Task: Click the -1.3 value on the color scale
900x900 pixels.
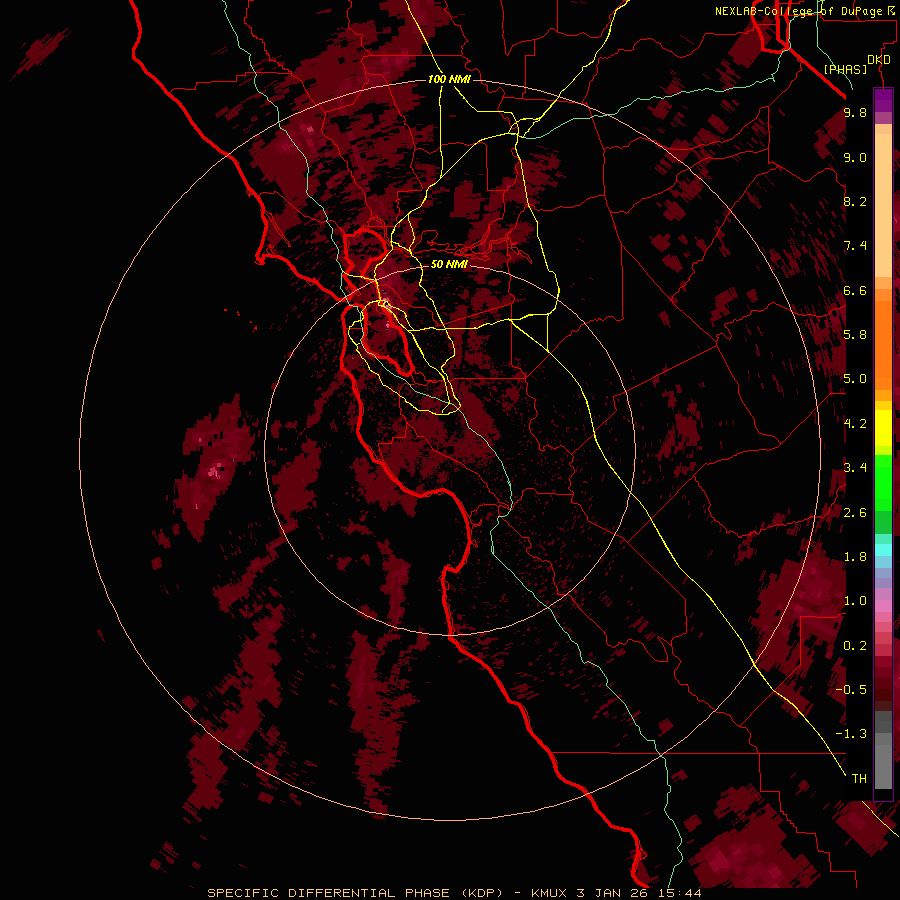Action: (x=851, y=734)
